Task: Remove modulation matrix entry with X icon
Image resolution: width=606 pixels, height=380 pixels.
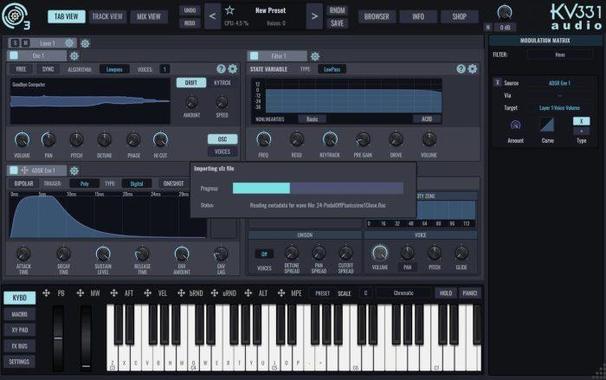Action: pos(497,82)
